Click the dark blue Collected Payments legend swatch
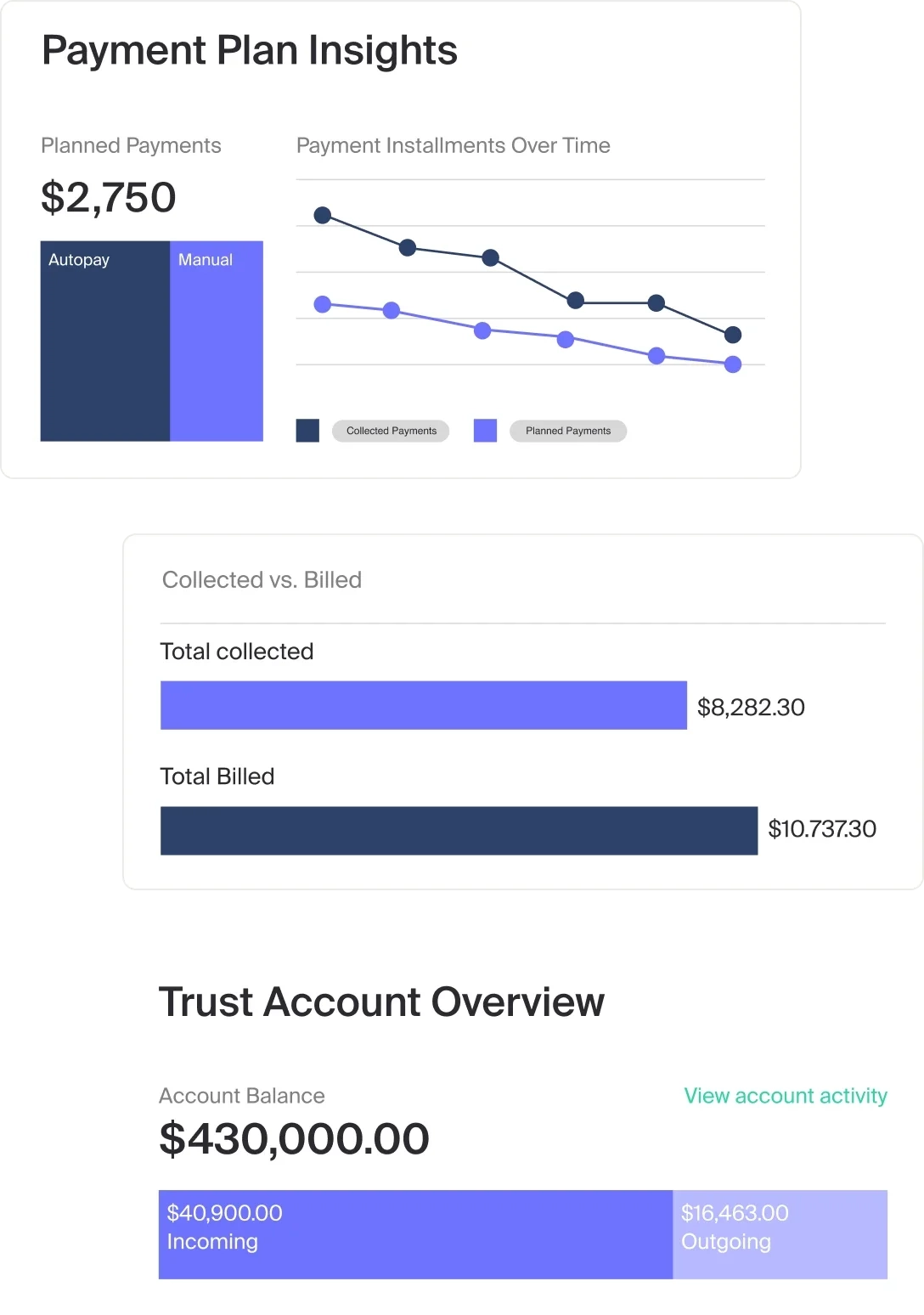This screenshot has width=924, height=1315. [307, 431]
